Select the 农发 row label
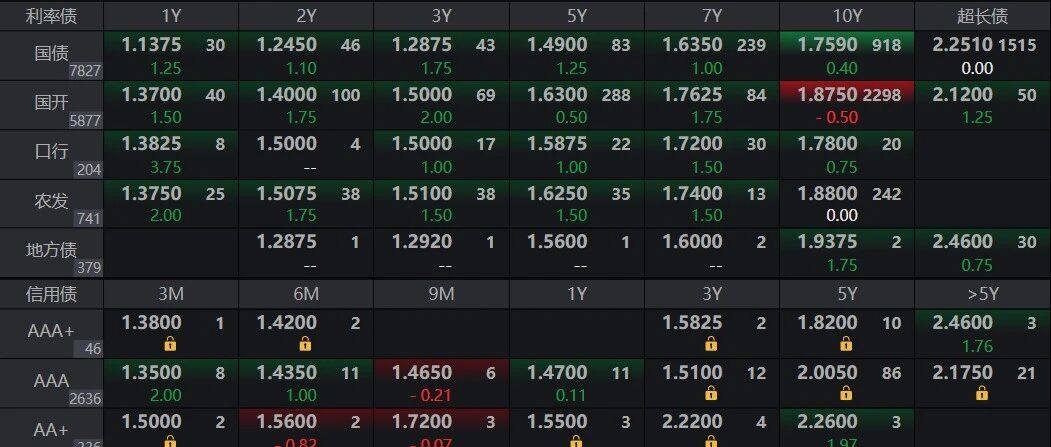Screen dimensions: 1051x447 click(x=51, y=201)
